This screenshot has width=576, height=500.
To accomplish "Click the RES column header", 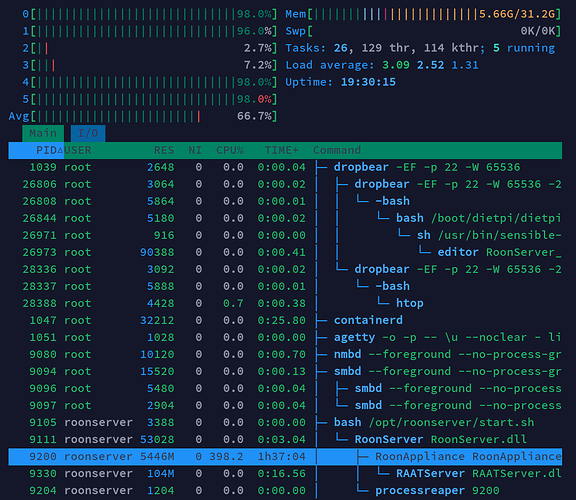I will (x=164, y=150).
